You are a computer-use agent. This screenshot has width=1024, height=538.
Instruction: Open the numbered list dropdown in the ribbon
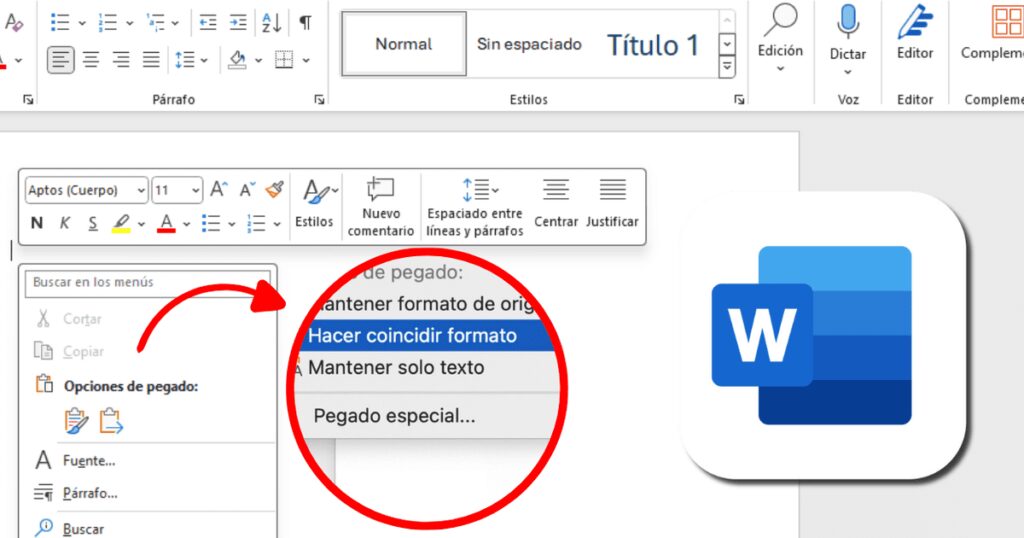pyautogui.click(x=129, y=24)
